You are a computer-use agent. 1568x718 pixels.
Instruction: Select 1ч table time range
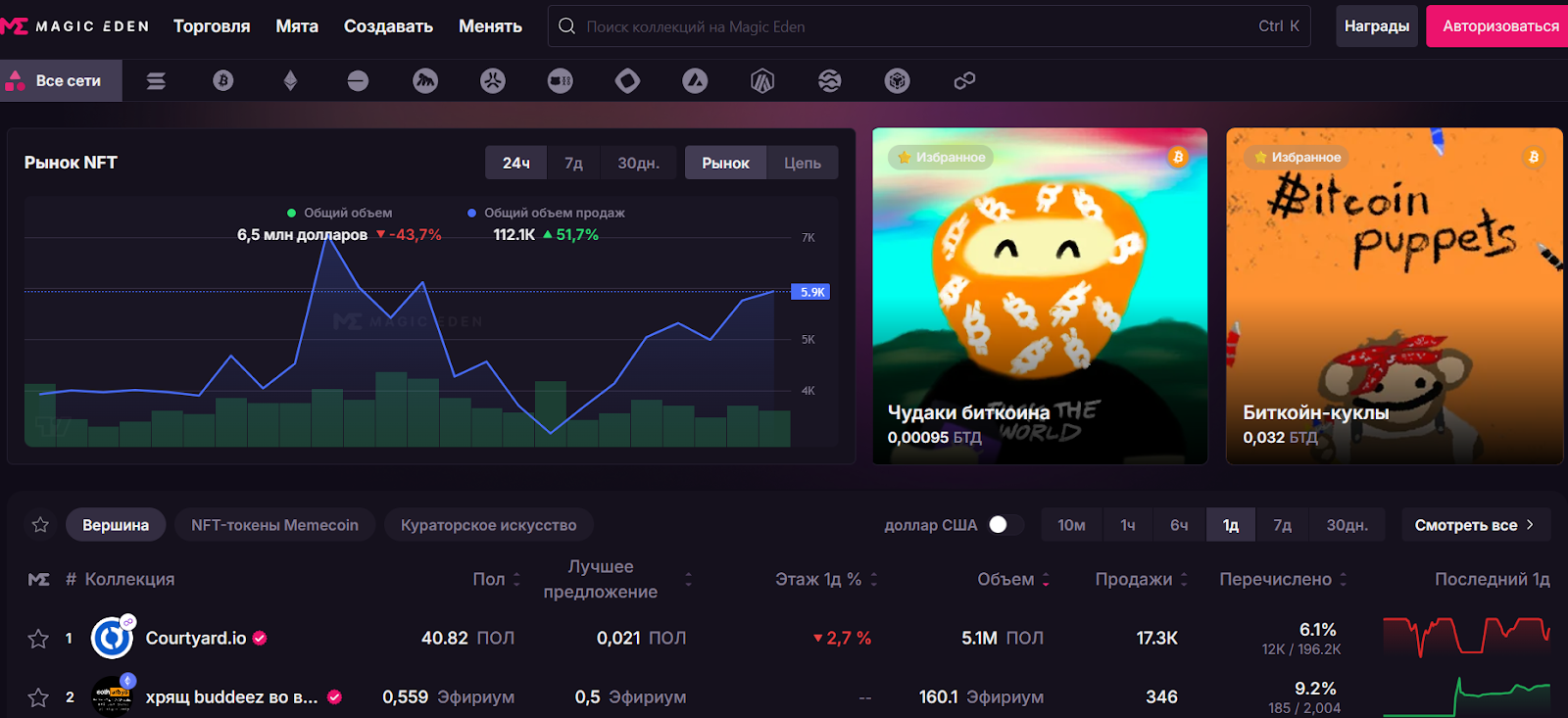(x=1128, y=525)
